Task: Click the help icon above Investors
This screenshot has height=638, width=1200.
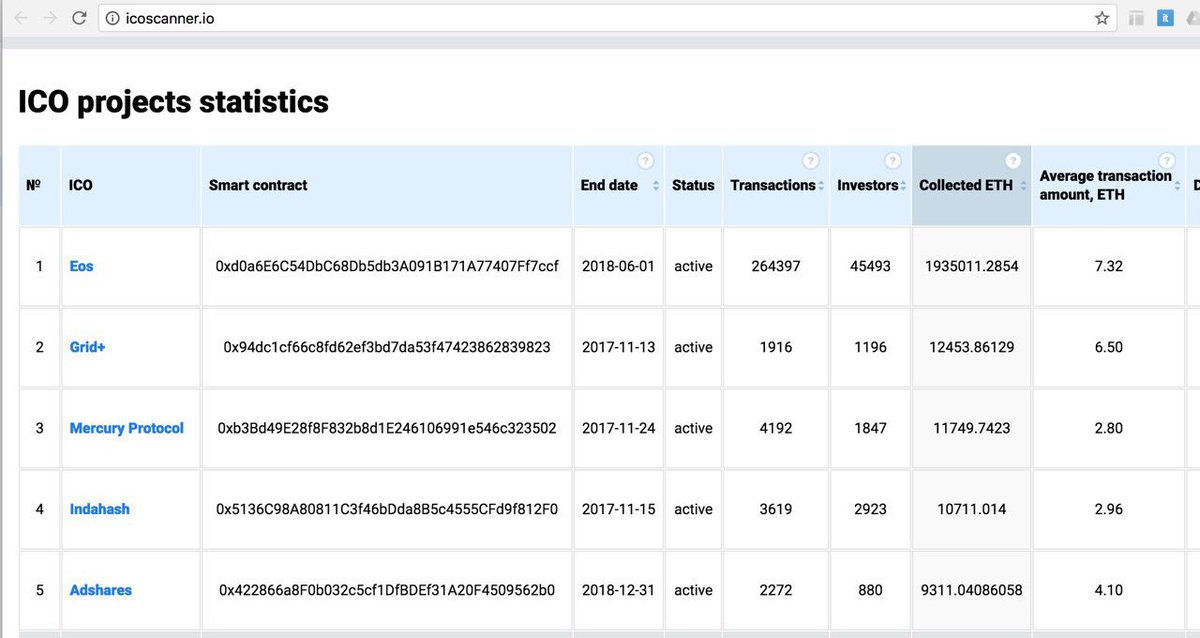Action: coord(893,160)
